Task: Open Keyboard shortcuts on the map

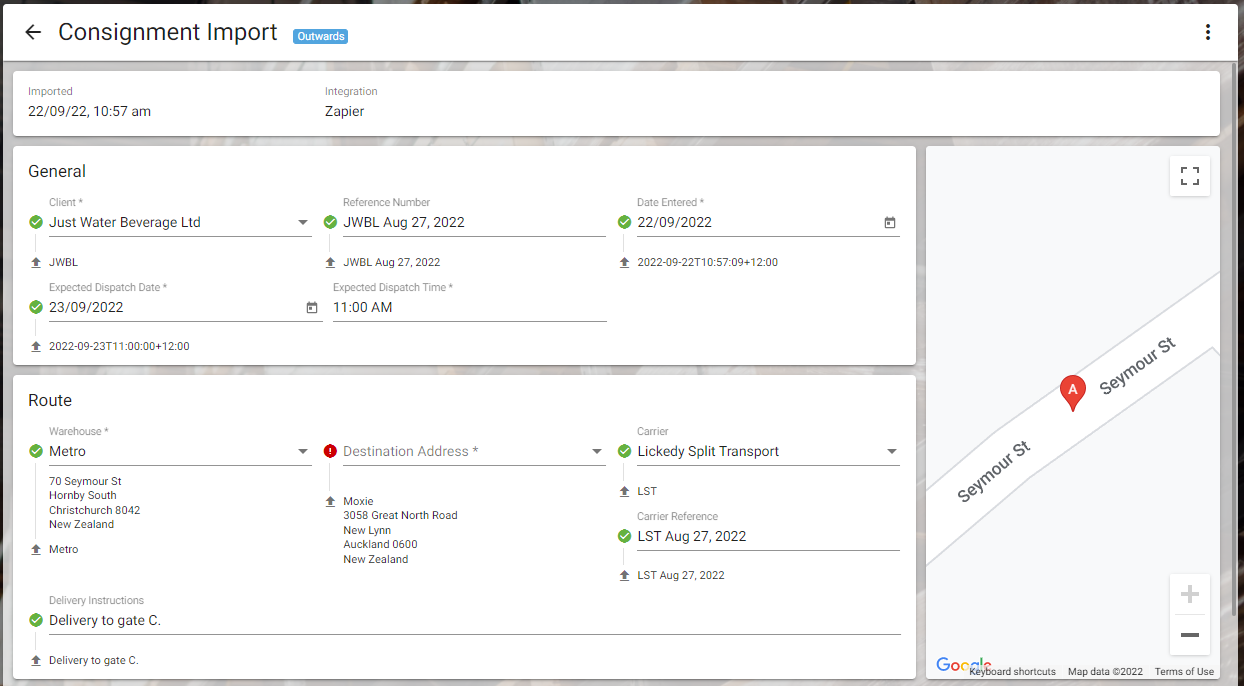Action: (x=1012, y=672)
